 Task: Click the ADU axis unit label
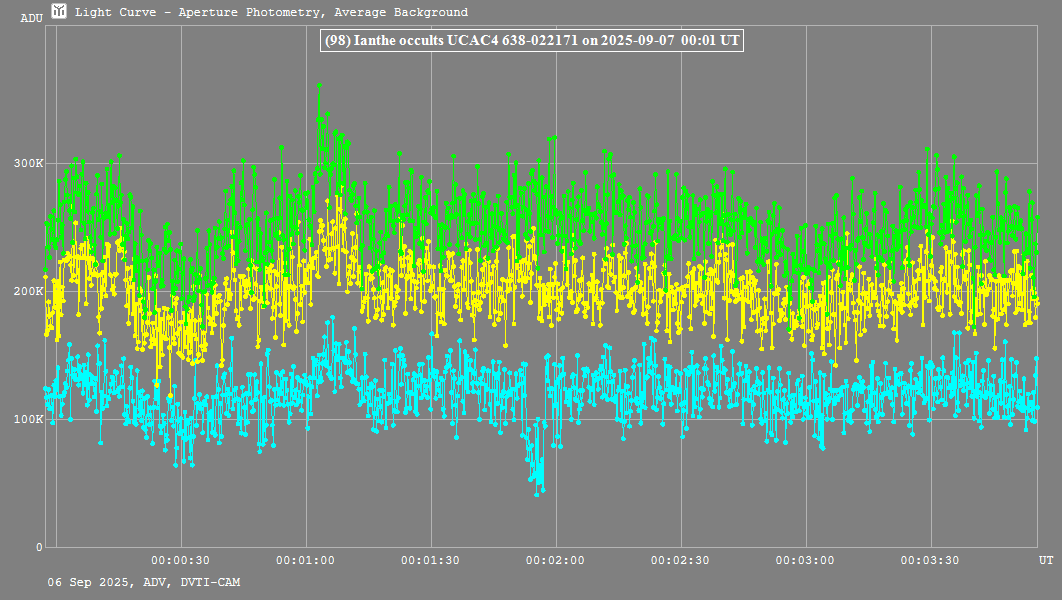[31, 18]
